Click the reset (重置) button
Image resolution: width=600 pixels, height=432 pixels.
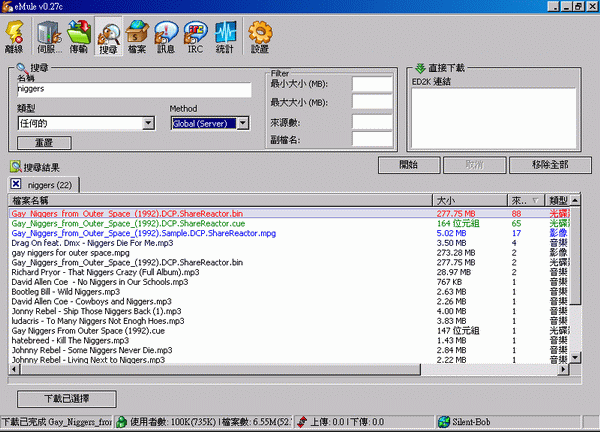(x=44, y=143)
